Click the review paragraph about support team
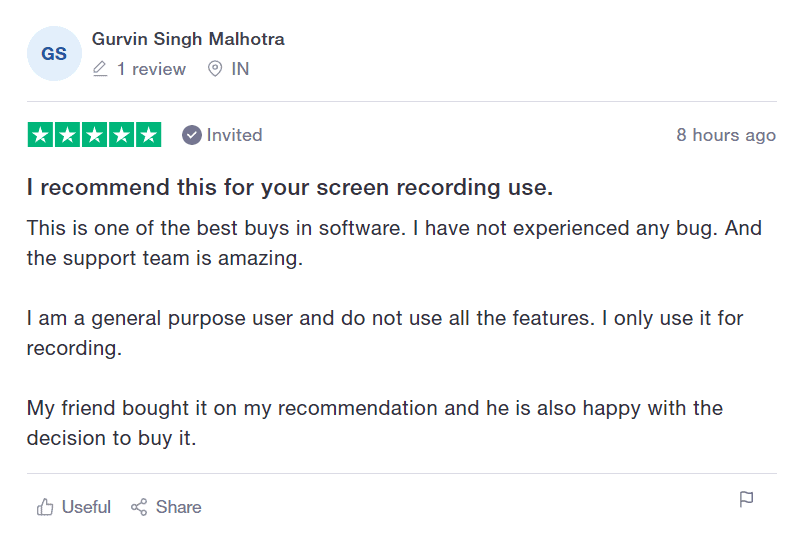 click(x=394, y=243)
